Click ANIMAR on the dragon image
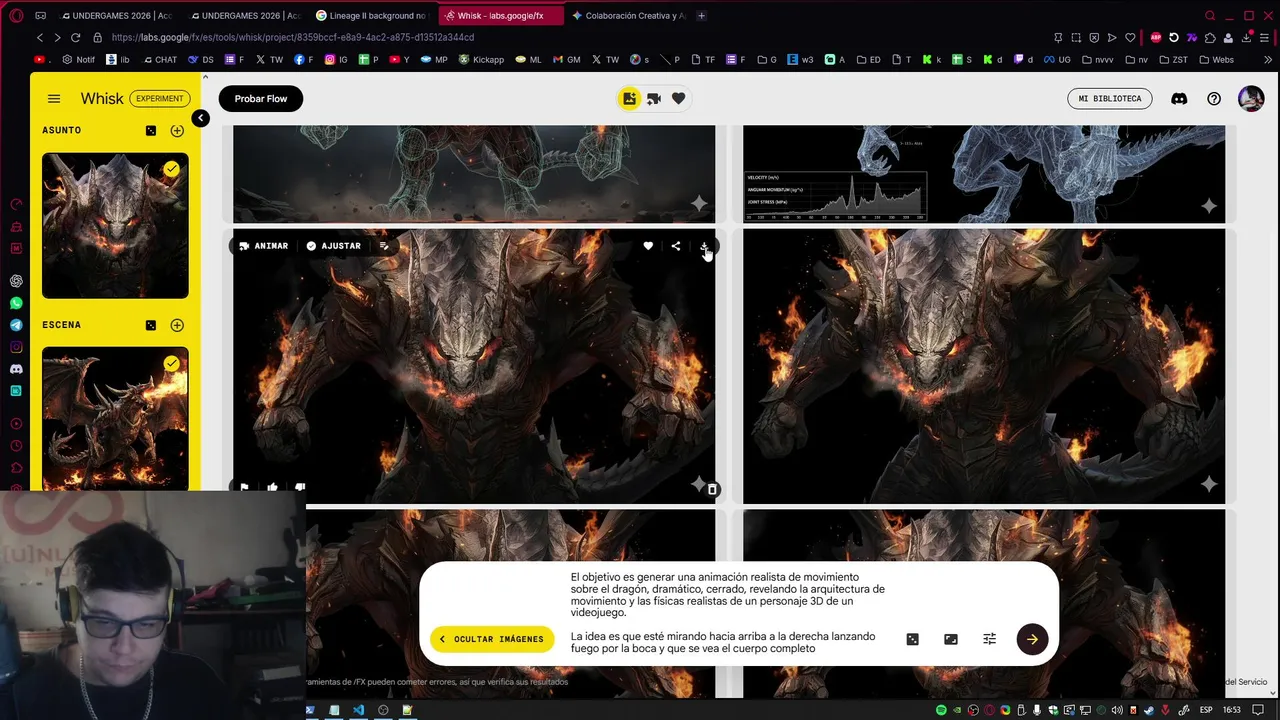Image resolution: width=1280 pixels, height=720 pixels. (264, 246)
